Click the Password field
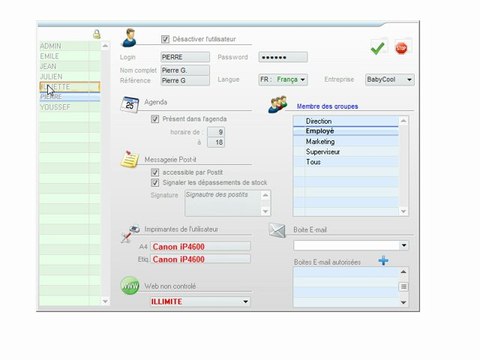Viewport: 480px width, 360px height. 283,57
